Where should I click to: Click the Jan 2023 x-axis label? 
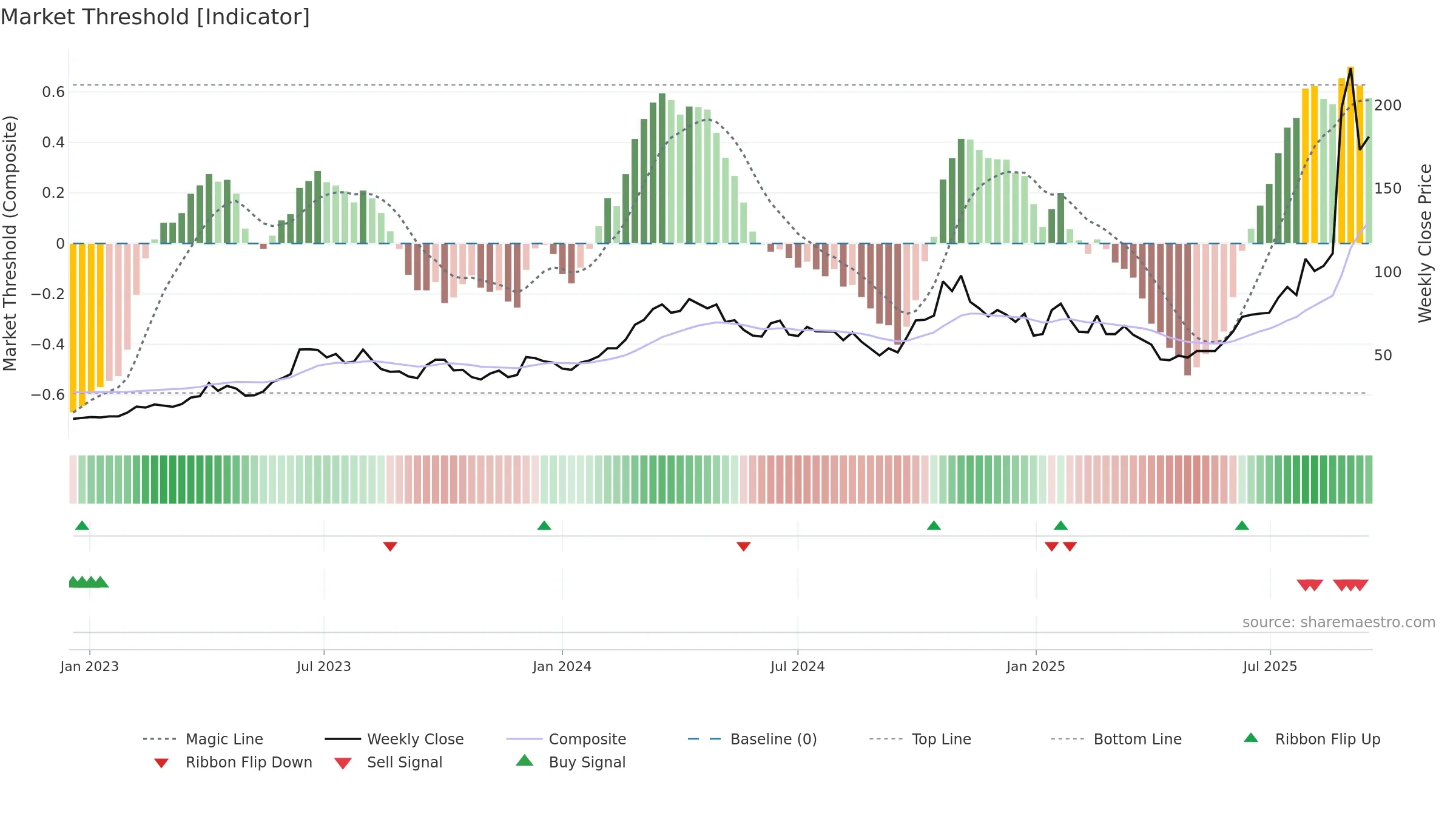[90, 666]
